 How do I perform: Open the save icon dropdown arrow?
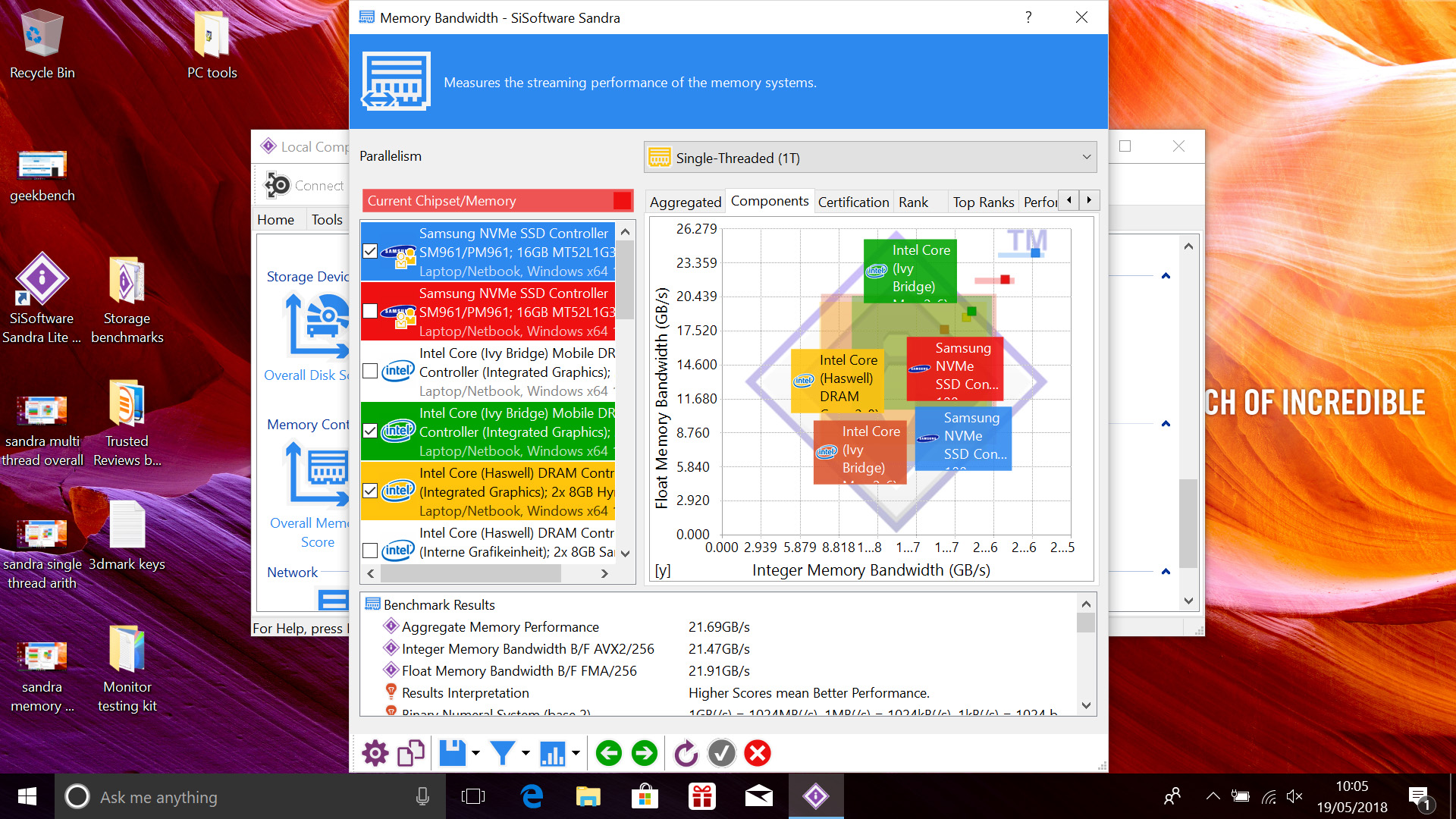point(475,753)
